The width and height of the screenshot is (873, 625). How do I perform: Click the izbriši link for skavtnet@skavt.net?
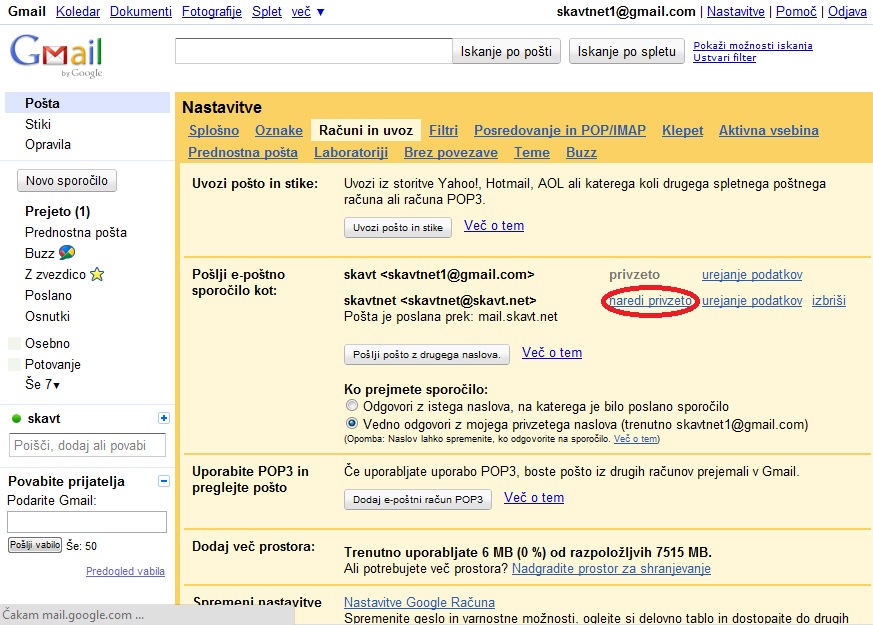(828, 301)
